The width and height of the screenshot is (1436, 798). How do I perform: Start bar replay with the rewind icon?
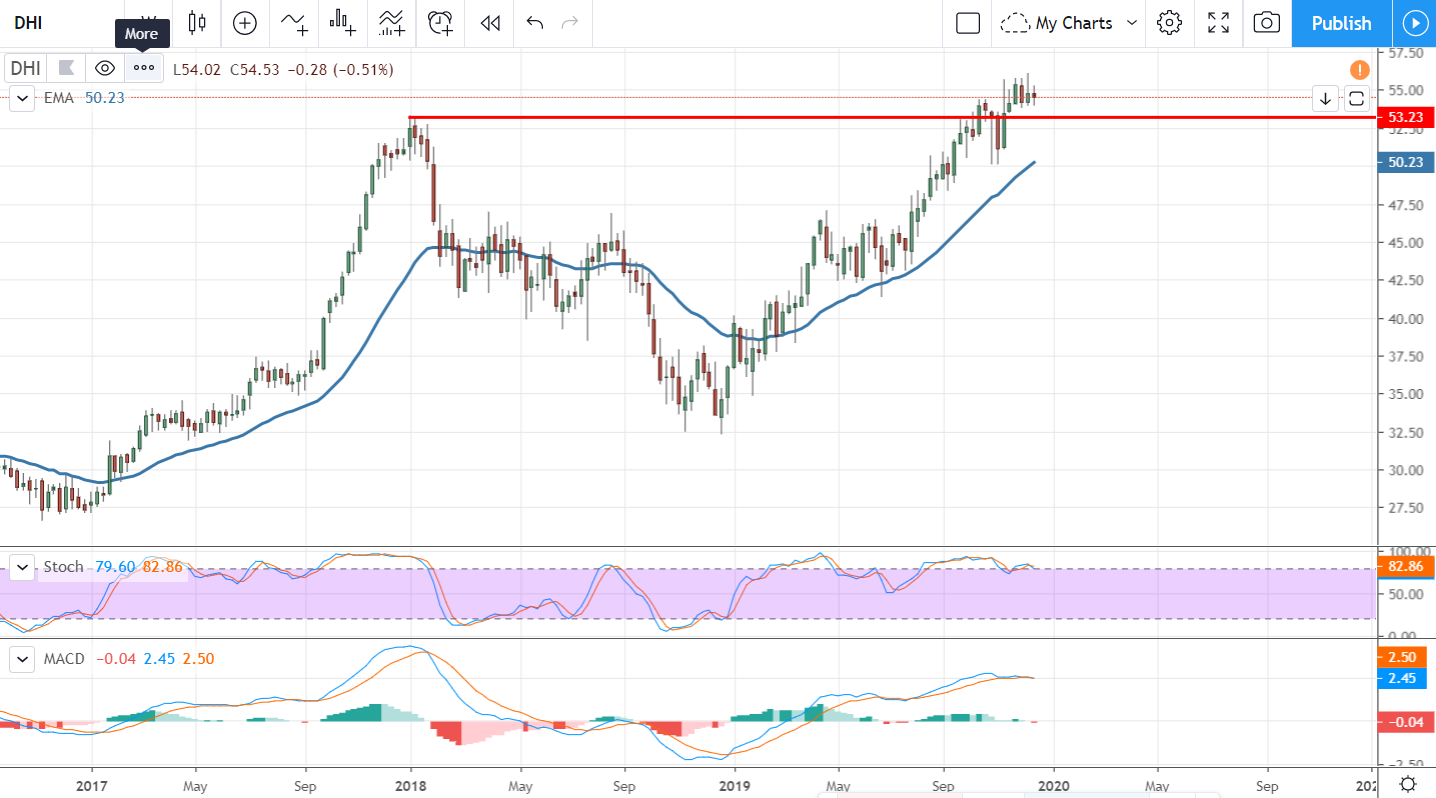(x=490, y=23)
